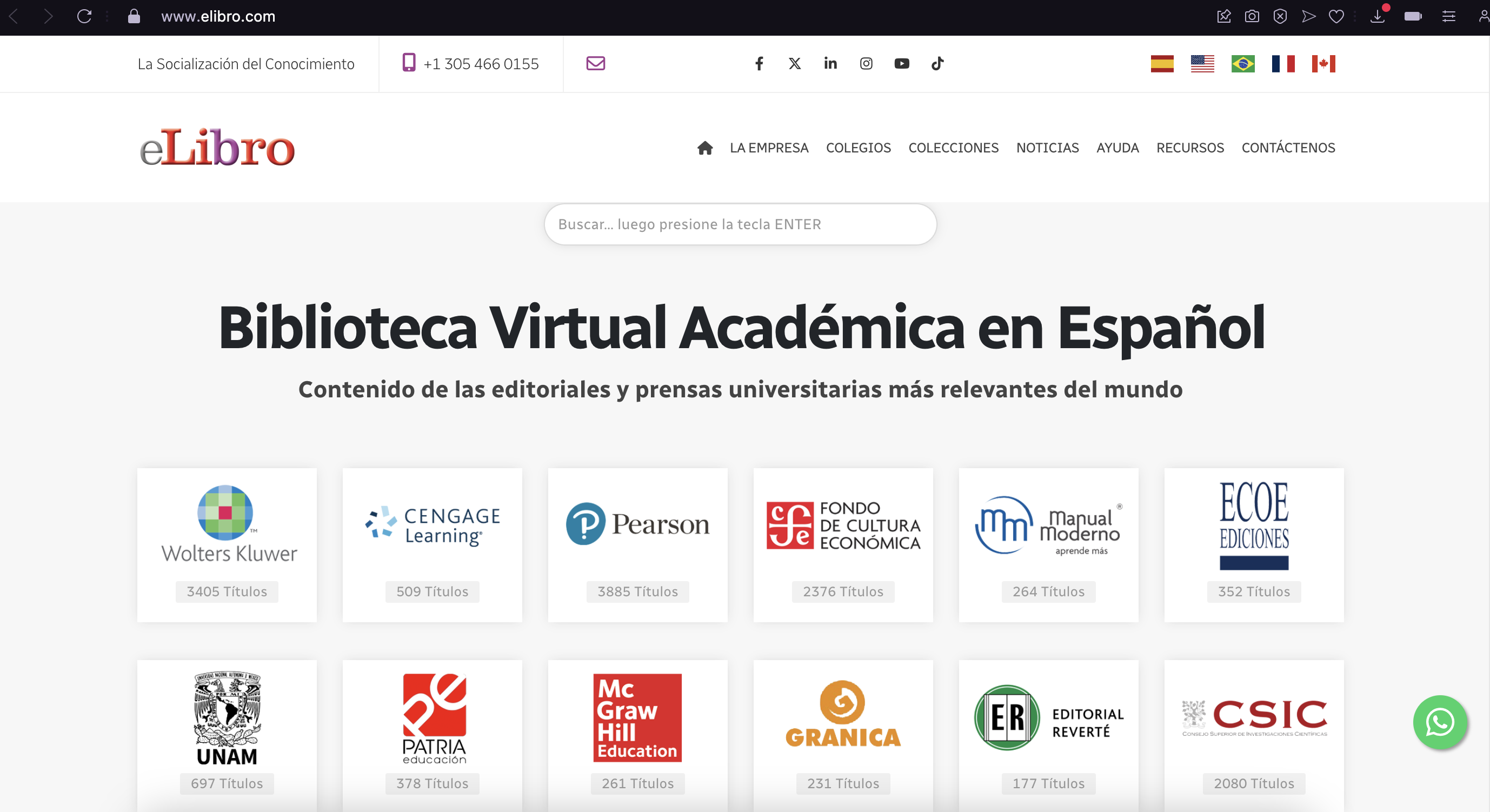Switch site language using the Brazil flag
The height and width of the screenshot is (812, 1490).
point(1243,64)
